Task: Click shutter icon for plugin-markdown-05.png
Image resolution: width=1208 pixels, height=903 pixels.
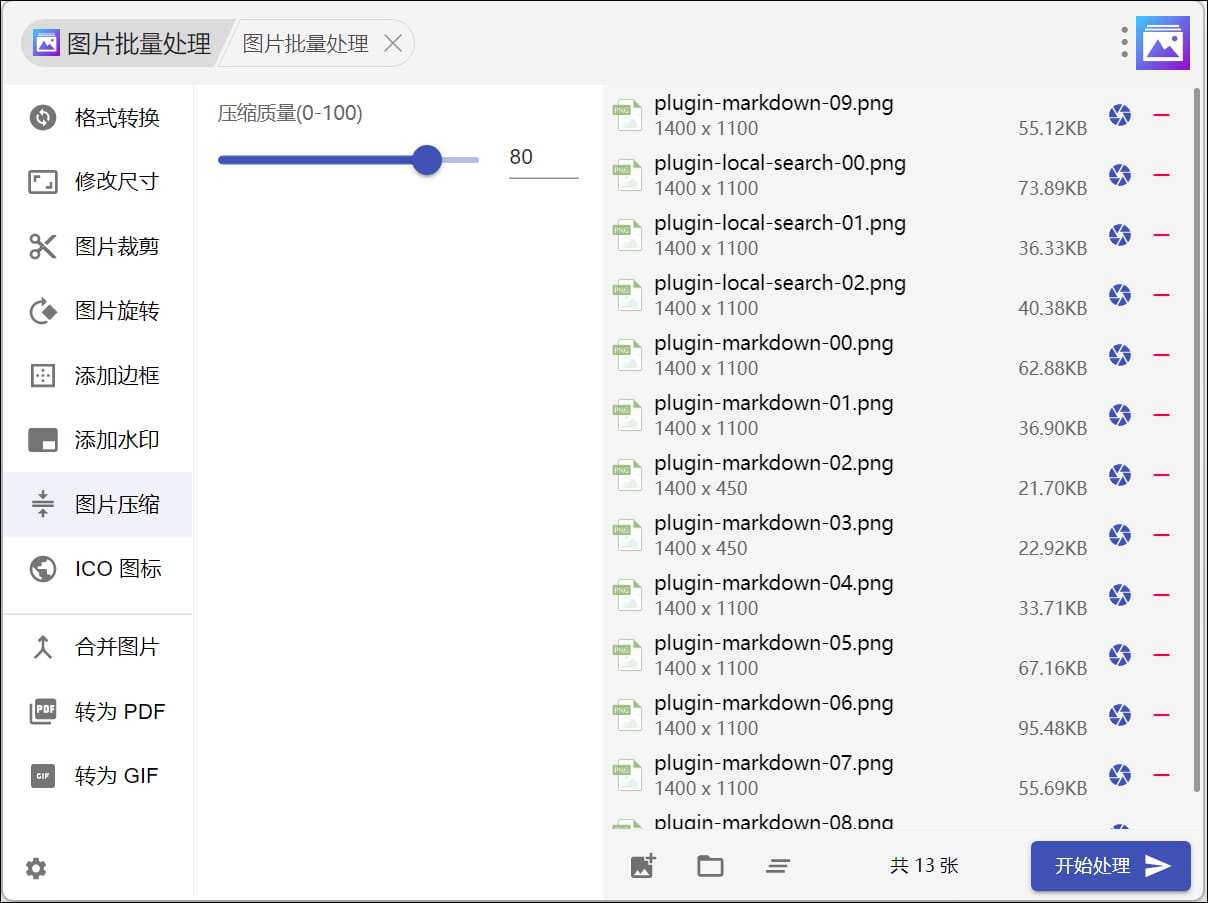Action: coord(1120,655)
